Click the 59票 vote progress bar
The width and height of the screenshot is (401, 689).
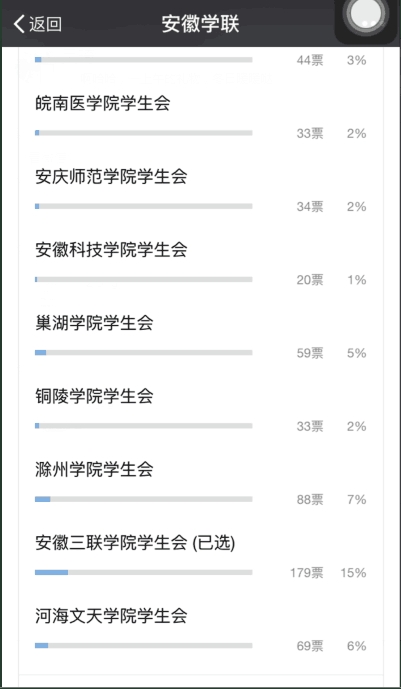pos(144,352)
